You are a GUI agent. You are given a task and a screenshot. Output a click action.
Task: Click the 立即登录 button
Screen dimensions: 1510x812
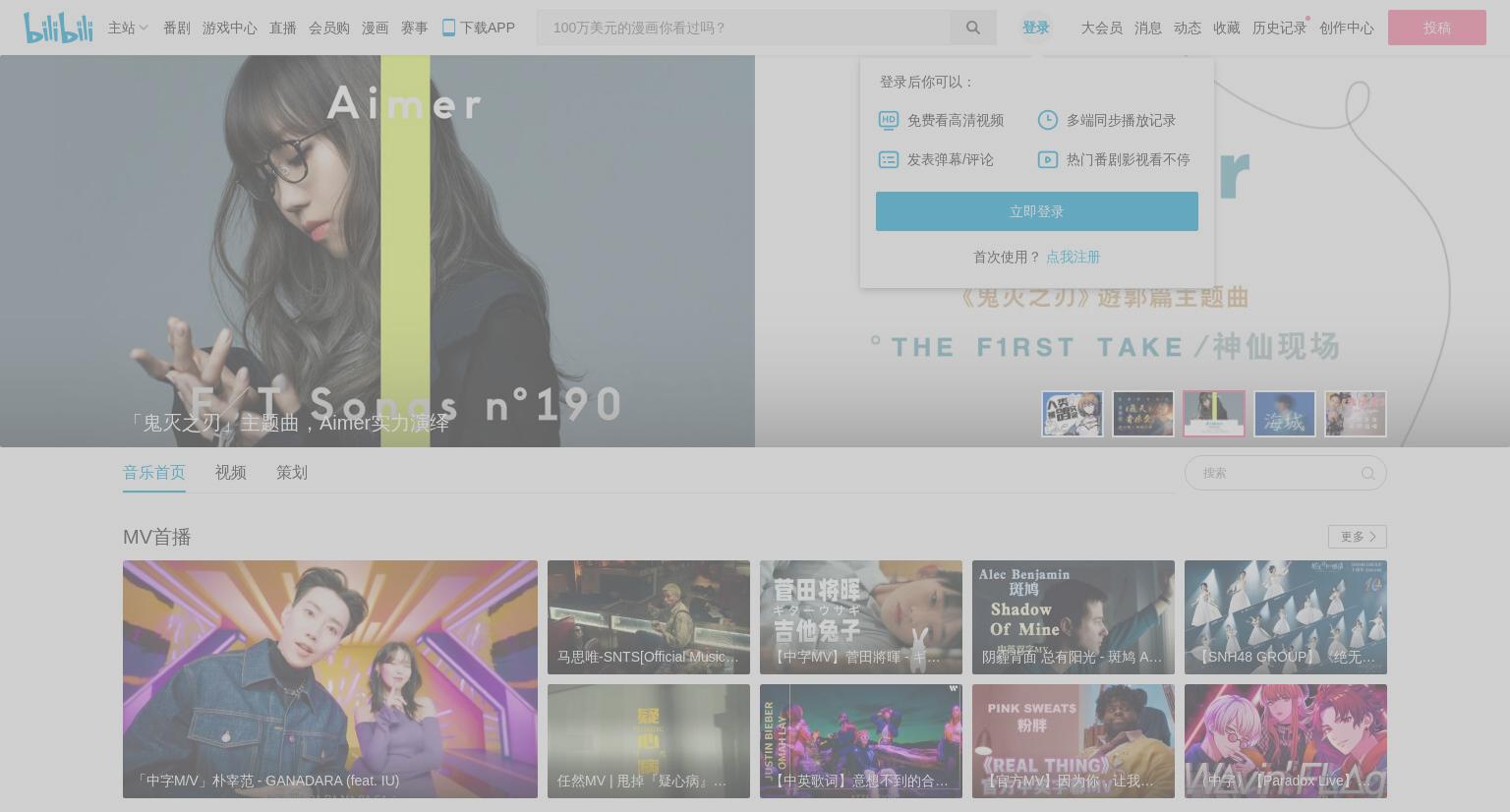1037,211
